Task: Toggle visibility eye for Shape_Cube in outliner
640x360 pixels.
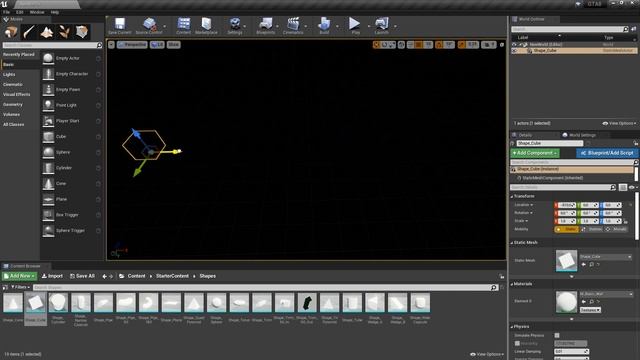Action: point(514,51)
